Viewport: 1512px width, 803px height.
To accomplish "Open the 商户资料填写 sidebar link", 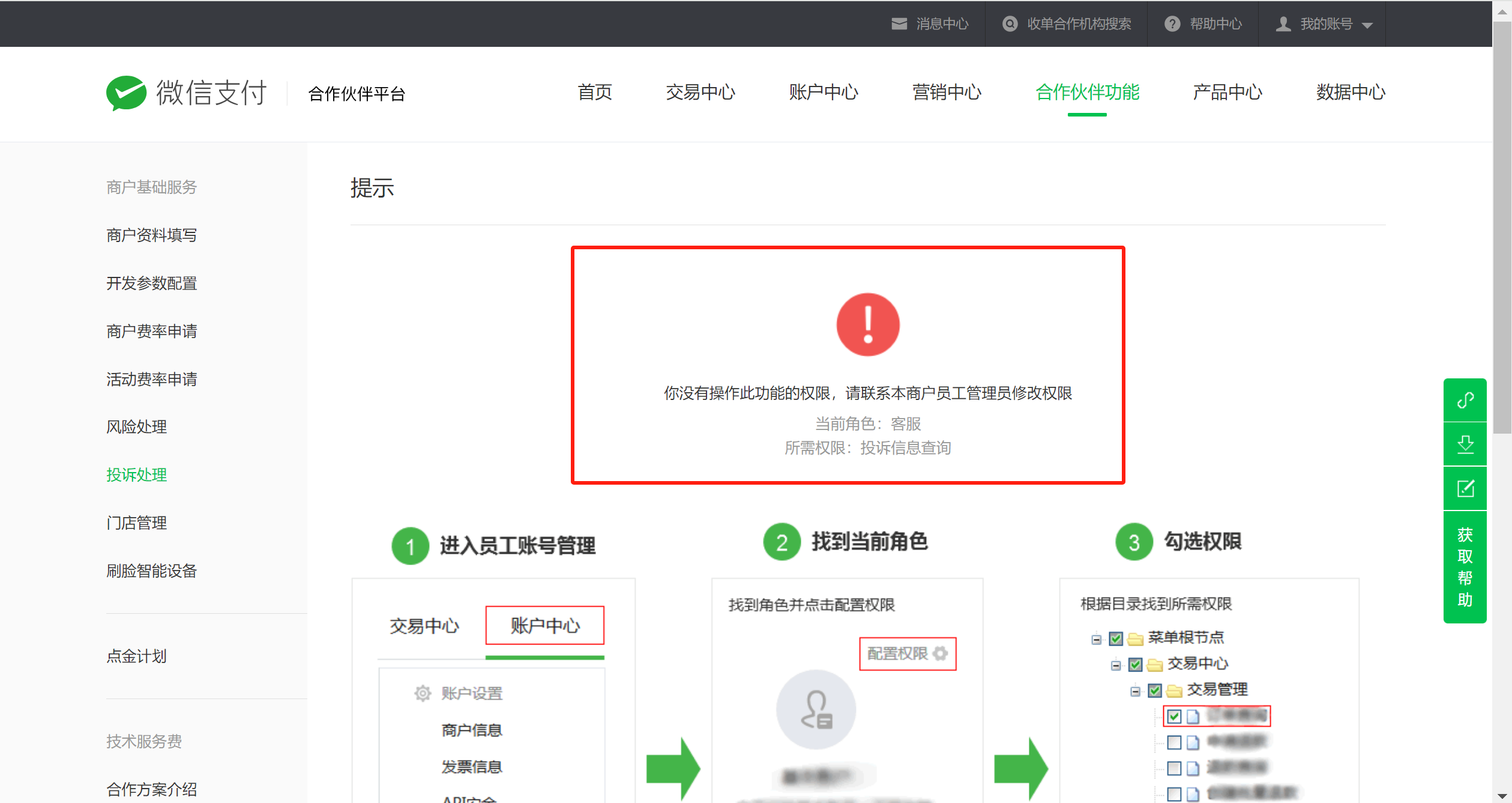I will (151, 235).
